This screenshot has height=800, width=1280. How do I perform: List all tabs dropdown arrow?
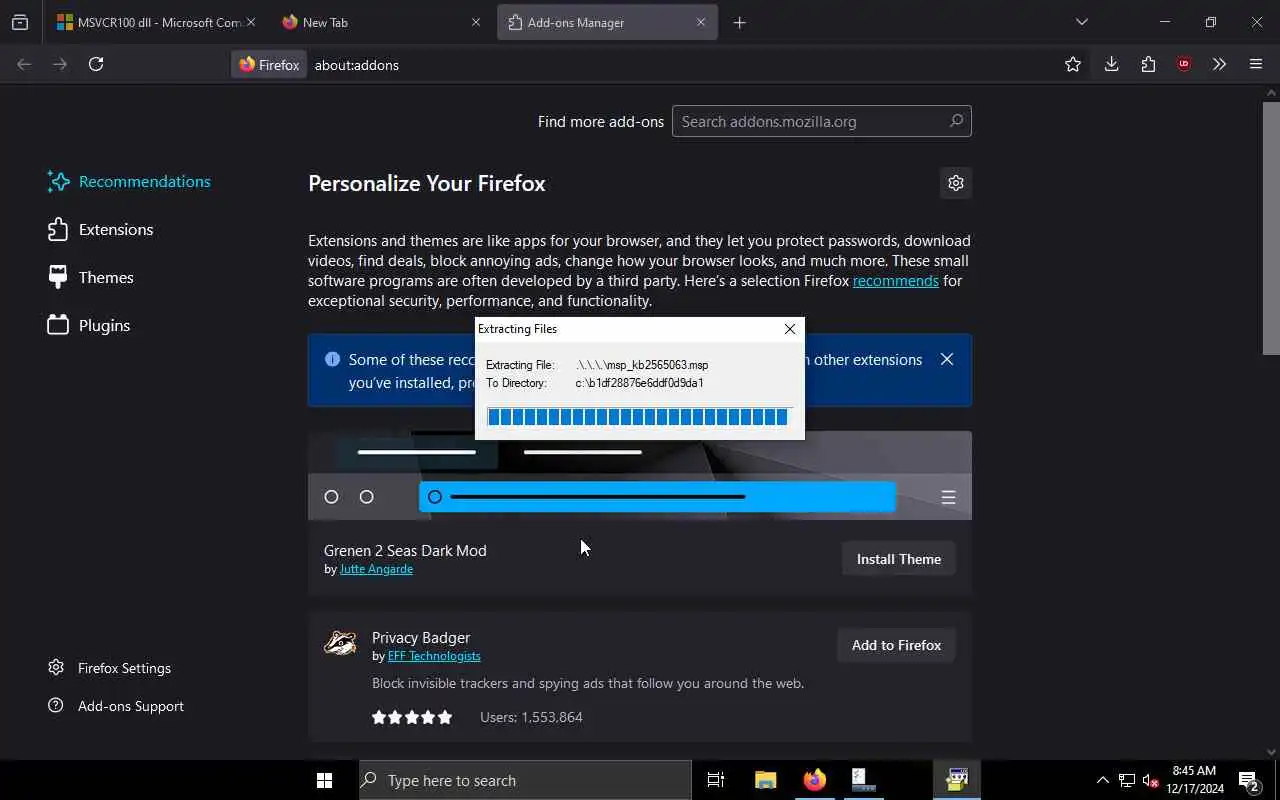(1081, 22)
